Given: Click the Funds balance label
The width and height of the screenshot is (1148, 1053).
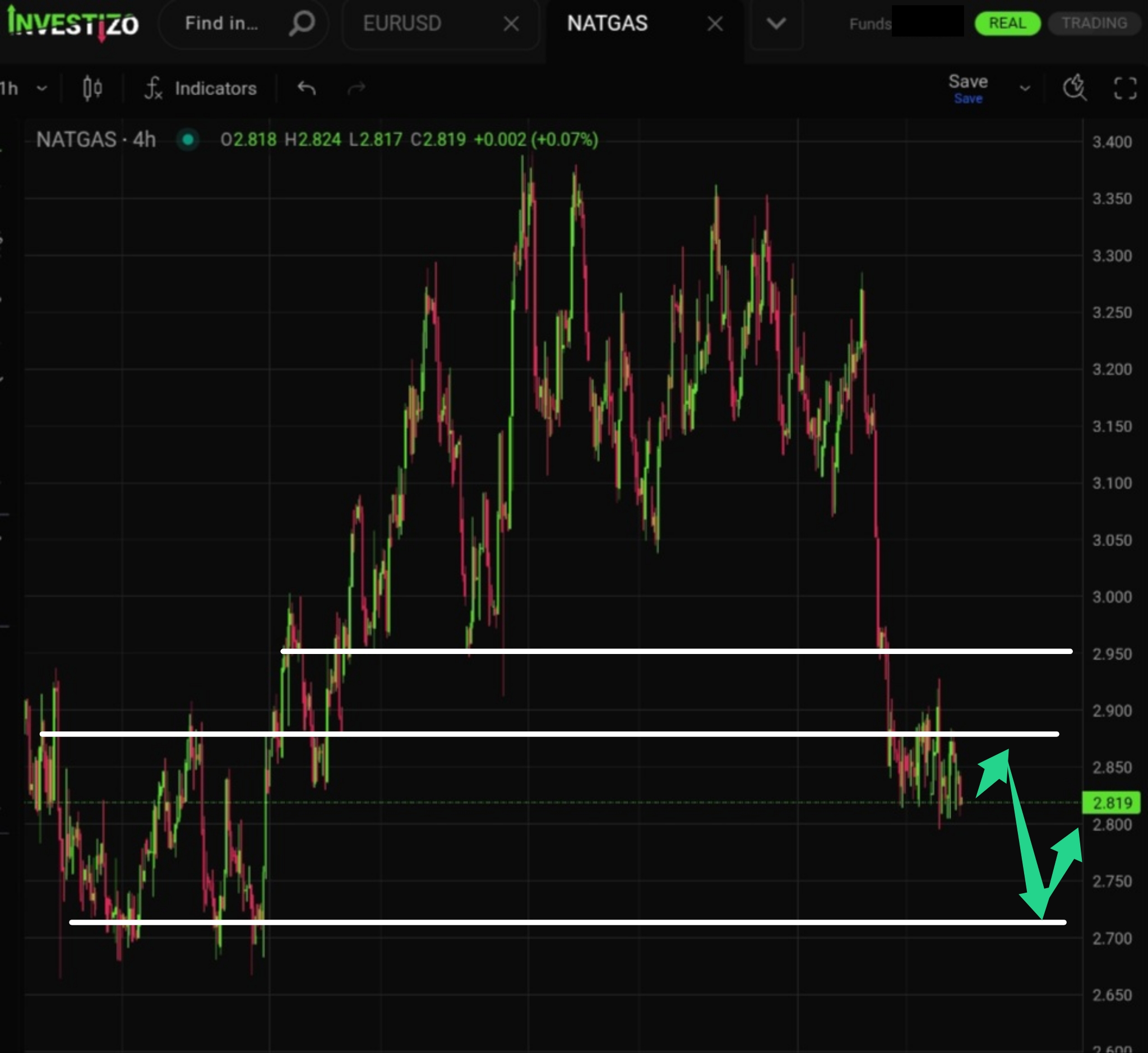Looking at the screenshot, I should pyautogui.click(x=870, y=24).
